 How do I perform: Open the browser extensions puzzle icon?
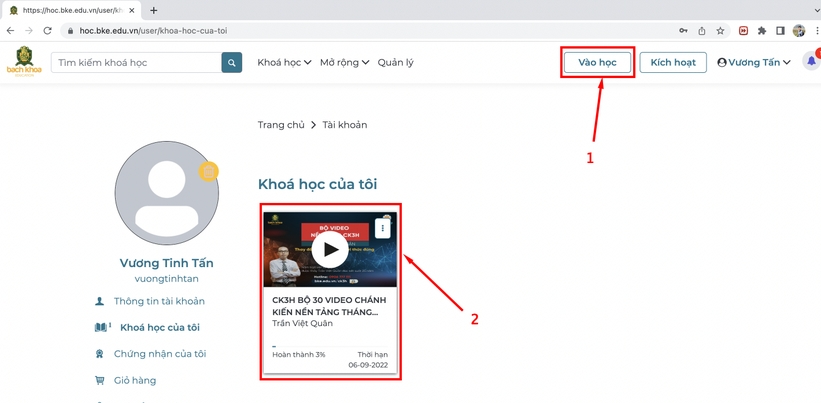click(762, 31)
